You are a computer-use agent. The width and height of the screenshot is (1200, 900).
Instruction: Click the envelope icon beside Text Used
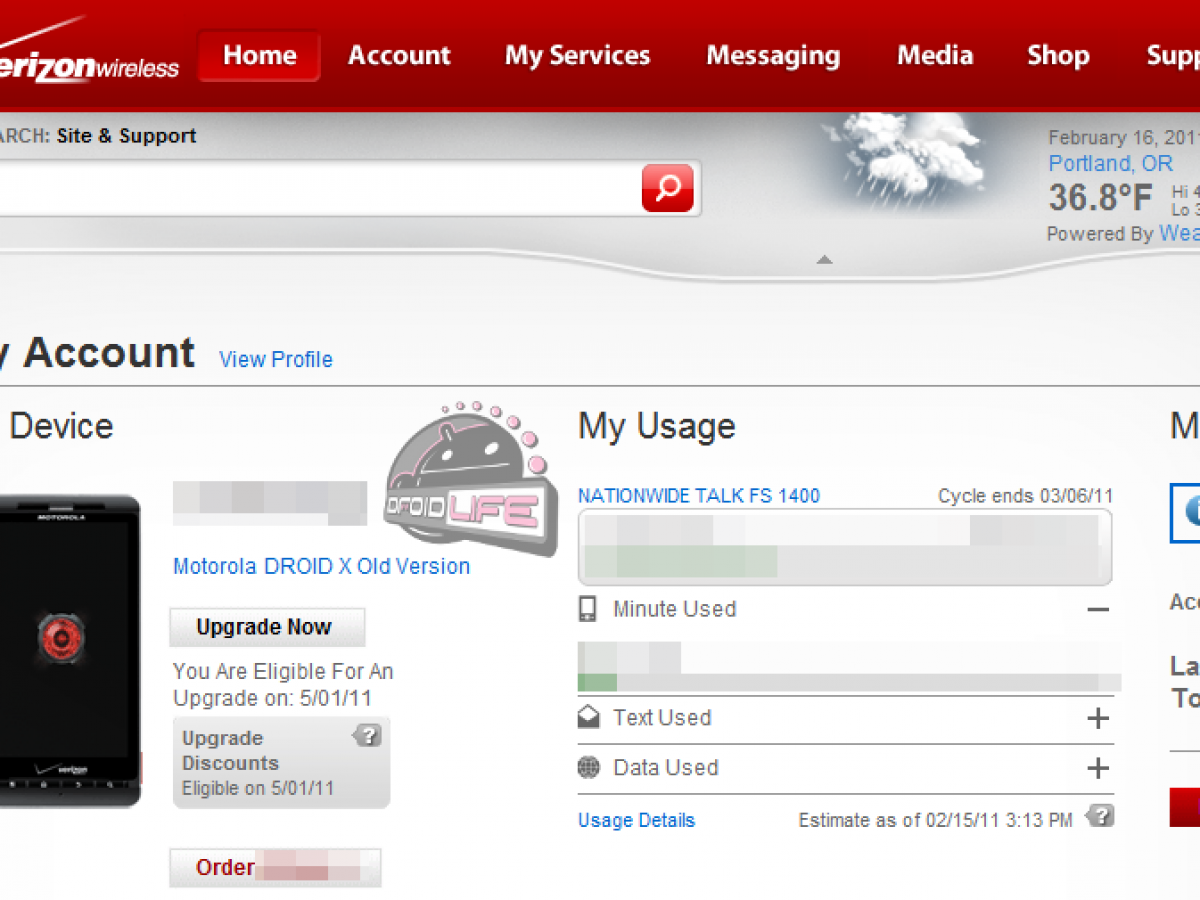pyautogui.click(x=589, y=717)
